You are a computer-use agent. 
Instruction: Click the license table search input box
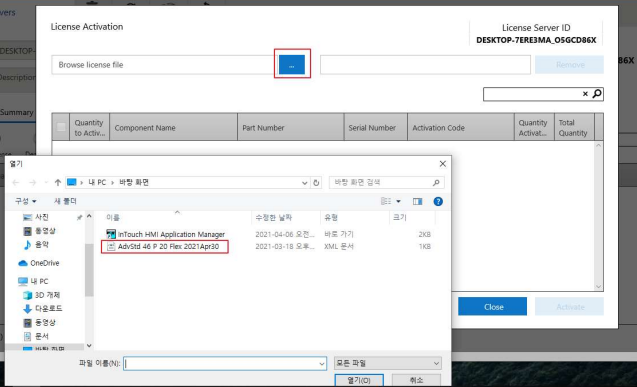[532, 94]
